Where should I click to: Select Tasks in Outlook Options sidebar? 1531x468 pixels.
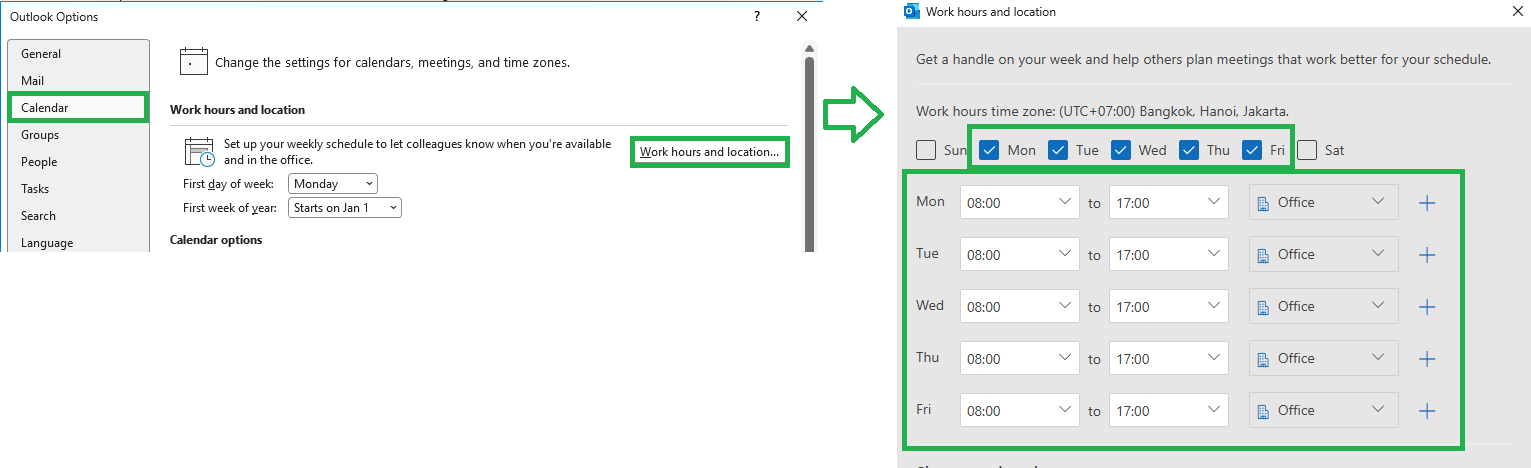78,189
